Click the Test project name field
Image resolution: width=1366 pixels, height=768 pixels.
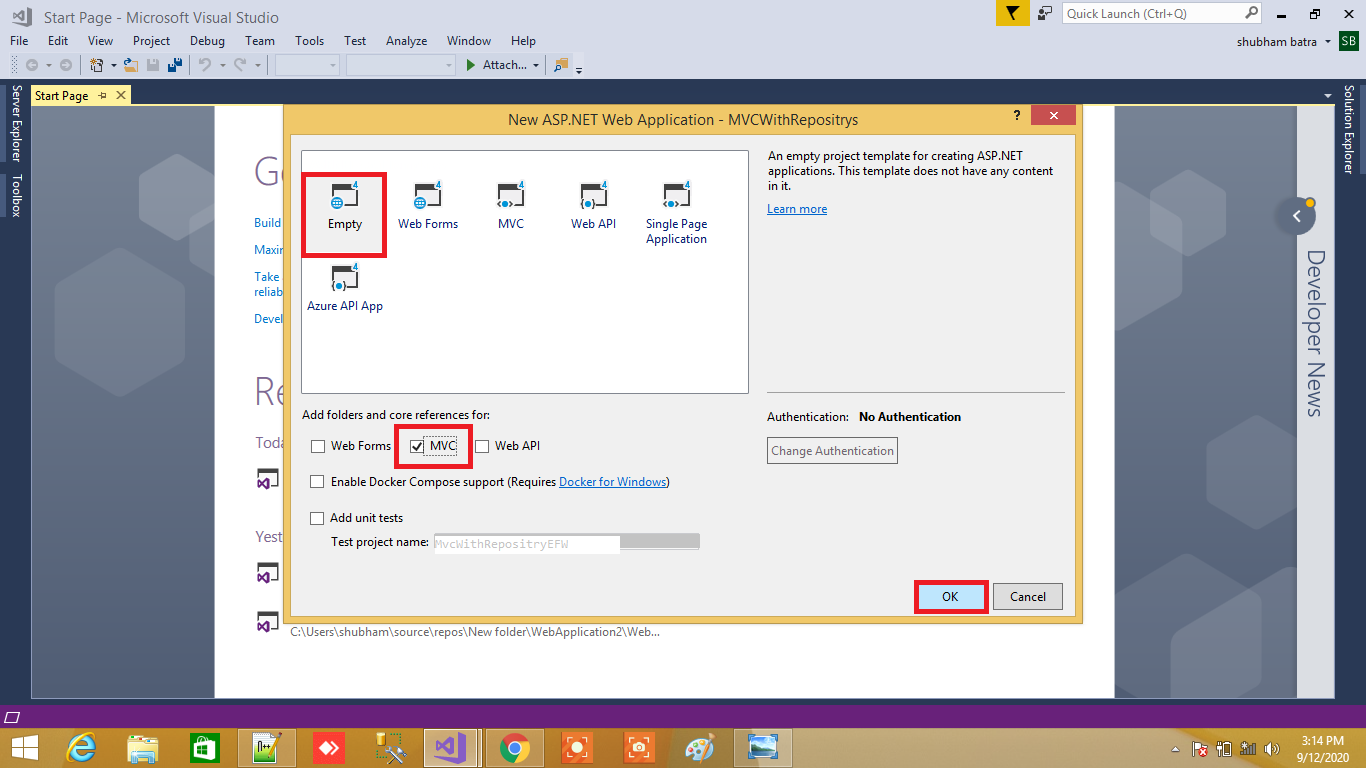pyautogui.click(x=566, y=543)
